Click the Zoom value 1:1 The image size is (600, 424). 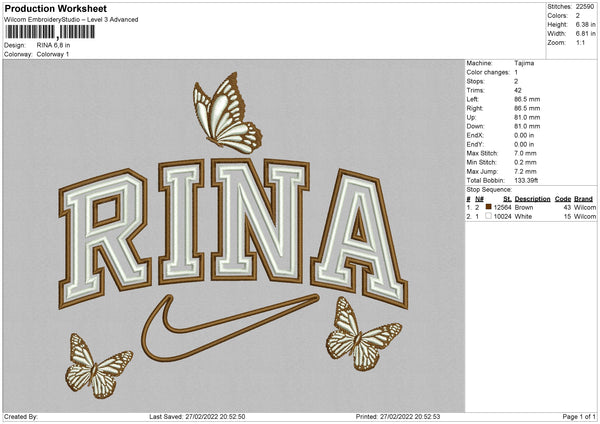point(580,42)
